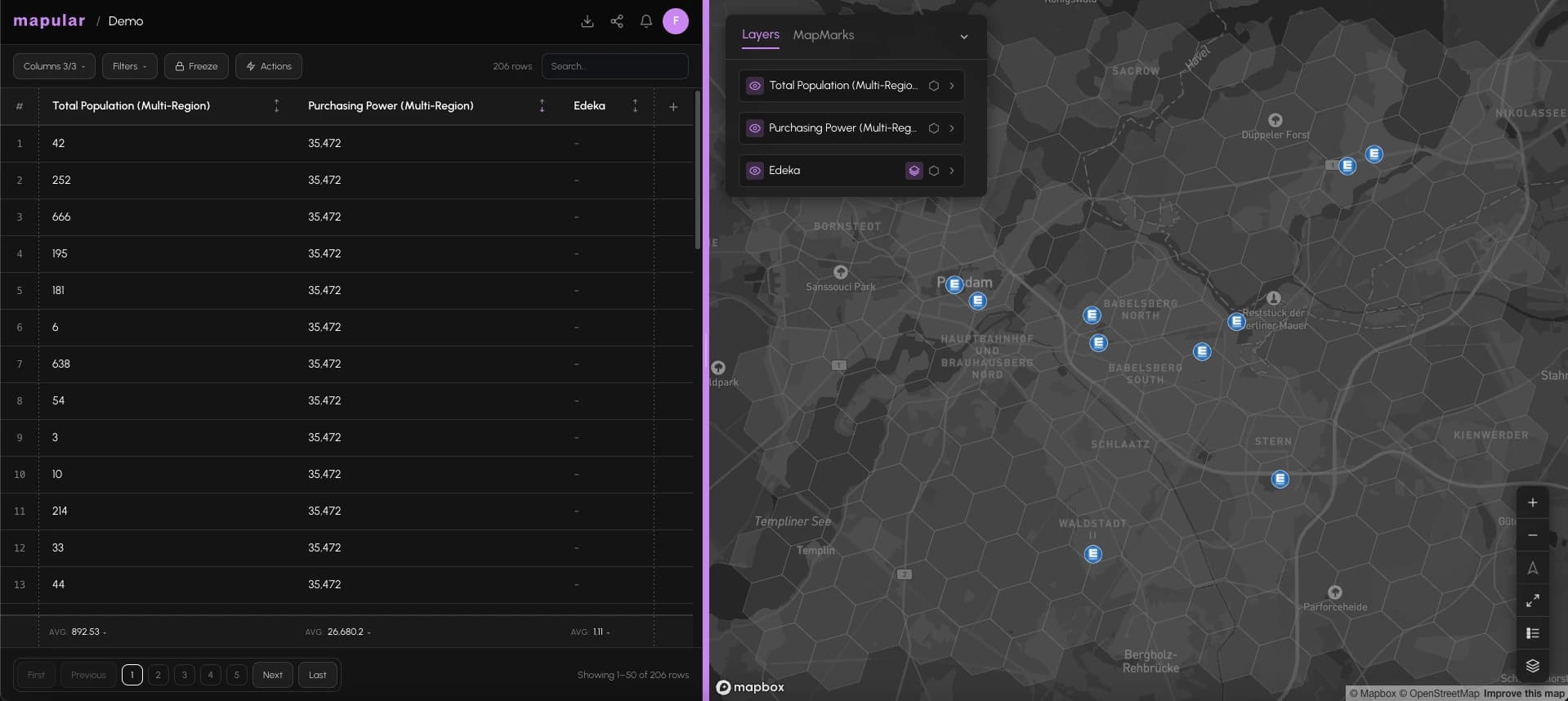
Task: Toggle map fullscreen expand icon
Action: point(1533,601)
